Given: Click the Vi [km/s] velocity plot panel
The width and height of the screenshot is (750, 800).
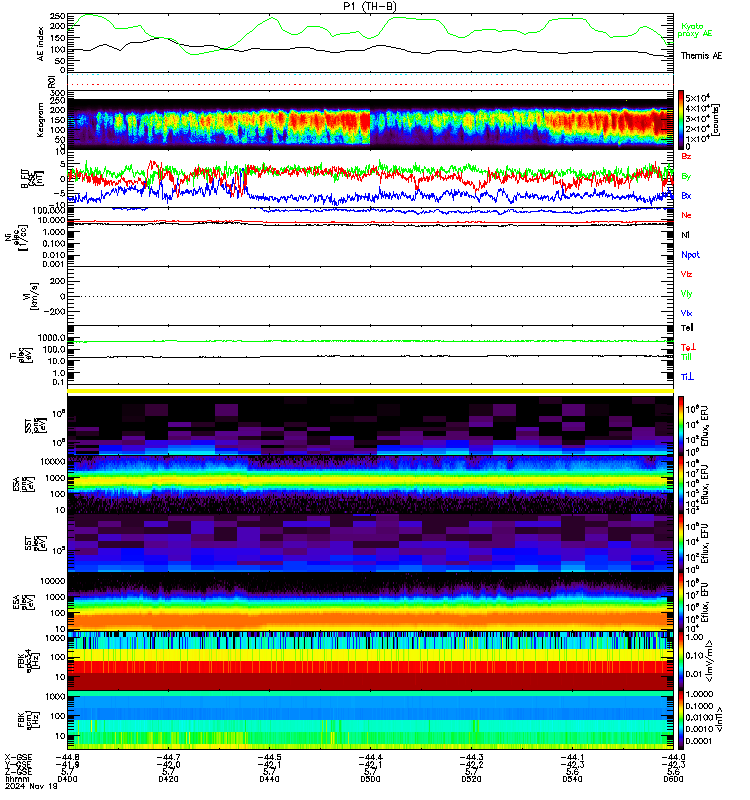Looking at the screenshot, I should click(x=370, y=296).
